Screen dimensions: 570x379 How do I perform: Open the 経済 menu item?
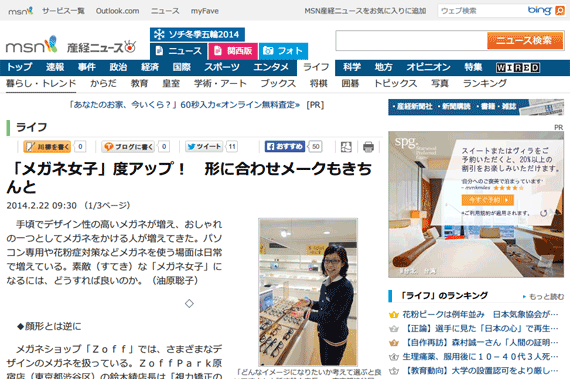[x=150, y=67]
